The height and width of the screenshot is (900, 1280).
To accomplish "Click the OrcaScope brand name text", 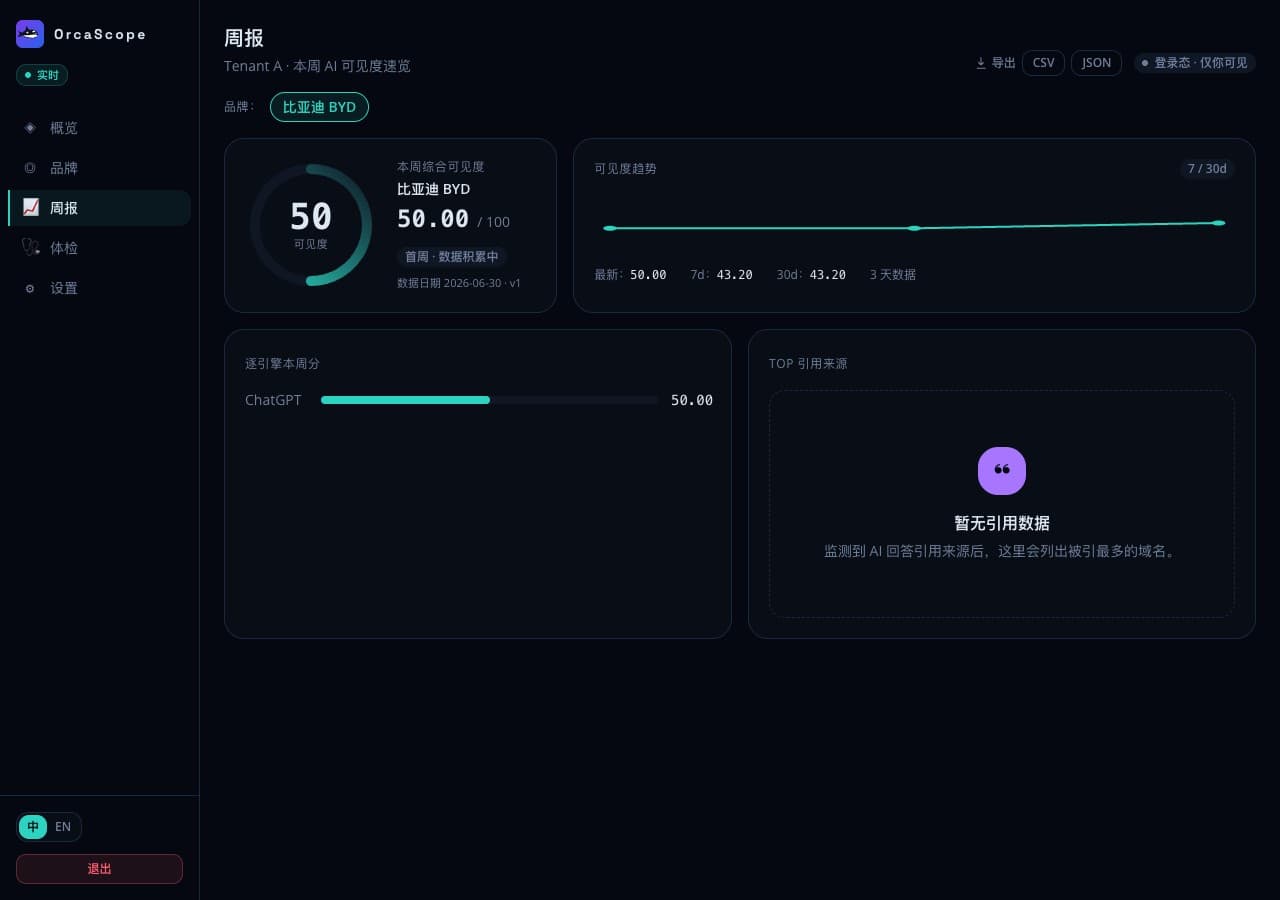I will (x=100, y=34).
